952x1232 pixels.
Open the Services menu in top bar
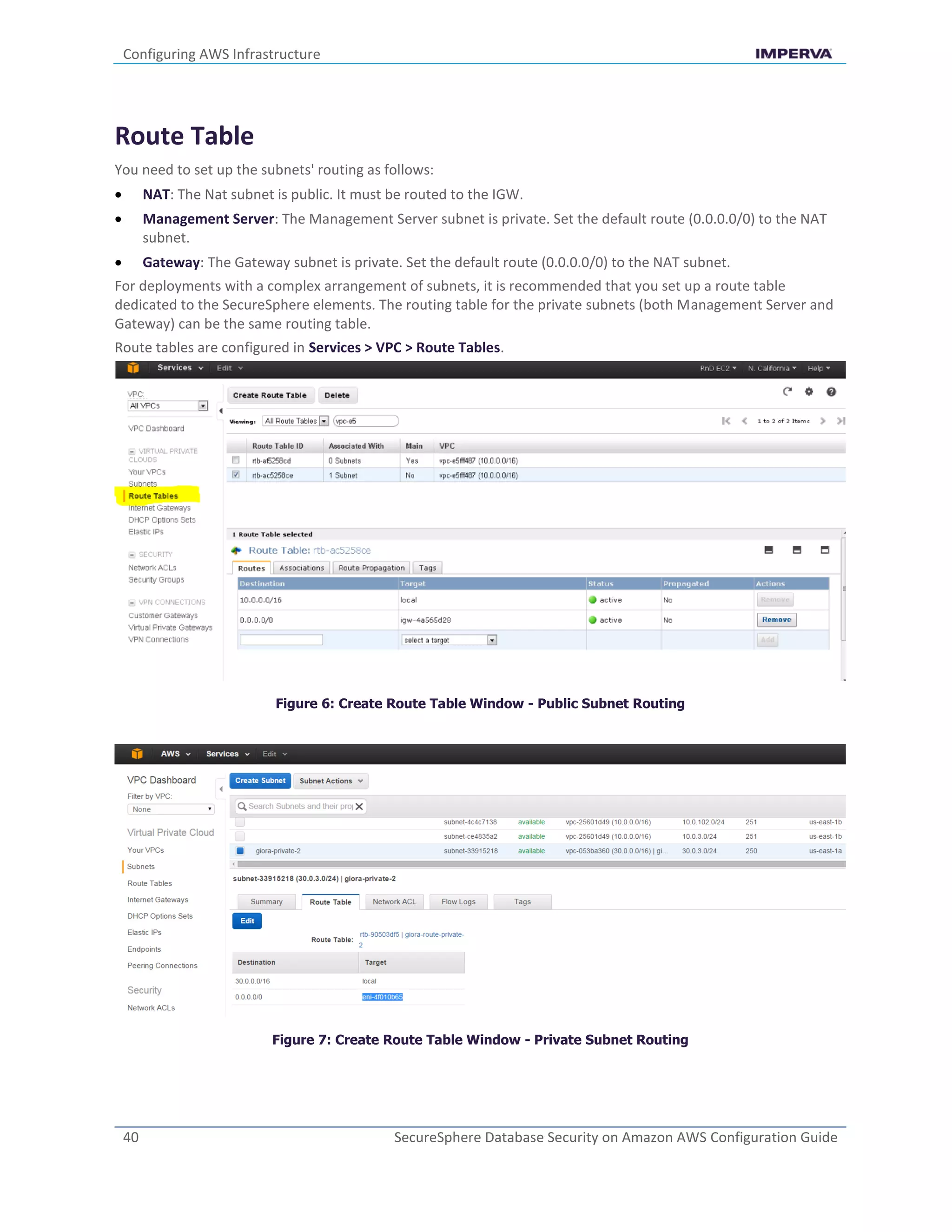pyautogui.click(x=180, y=368)
